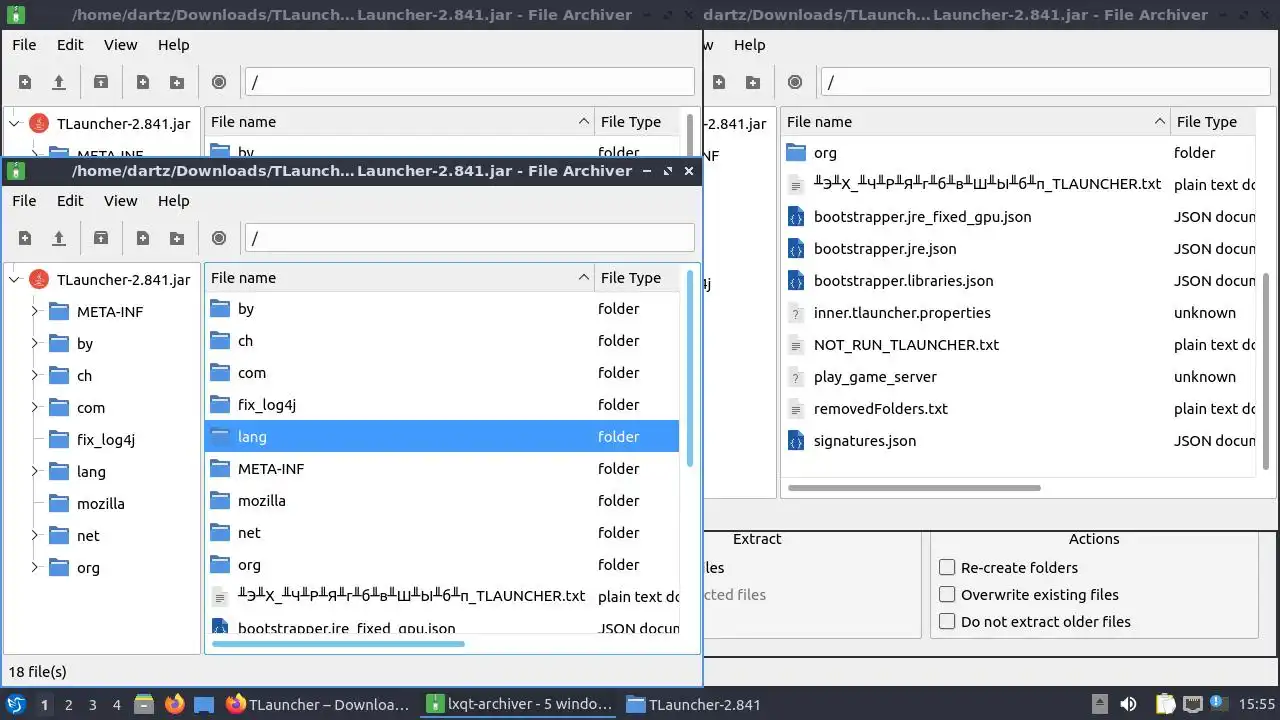1280x720 pixels.
Task: Click File Type column header in front window
Action: pos(637,278)
